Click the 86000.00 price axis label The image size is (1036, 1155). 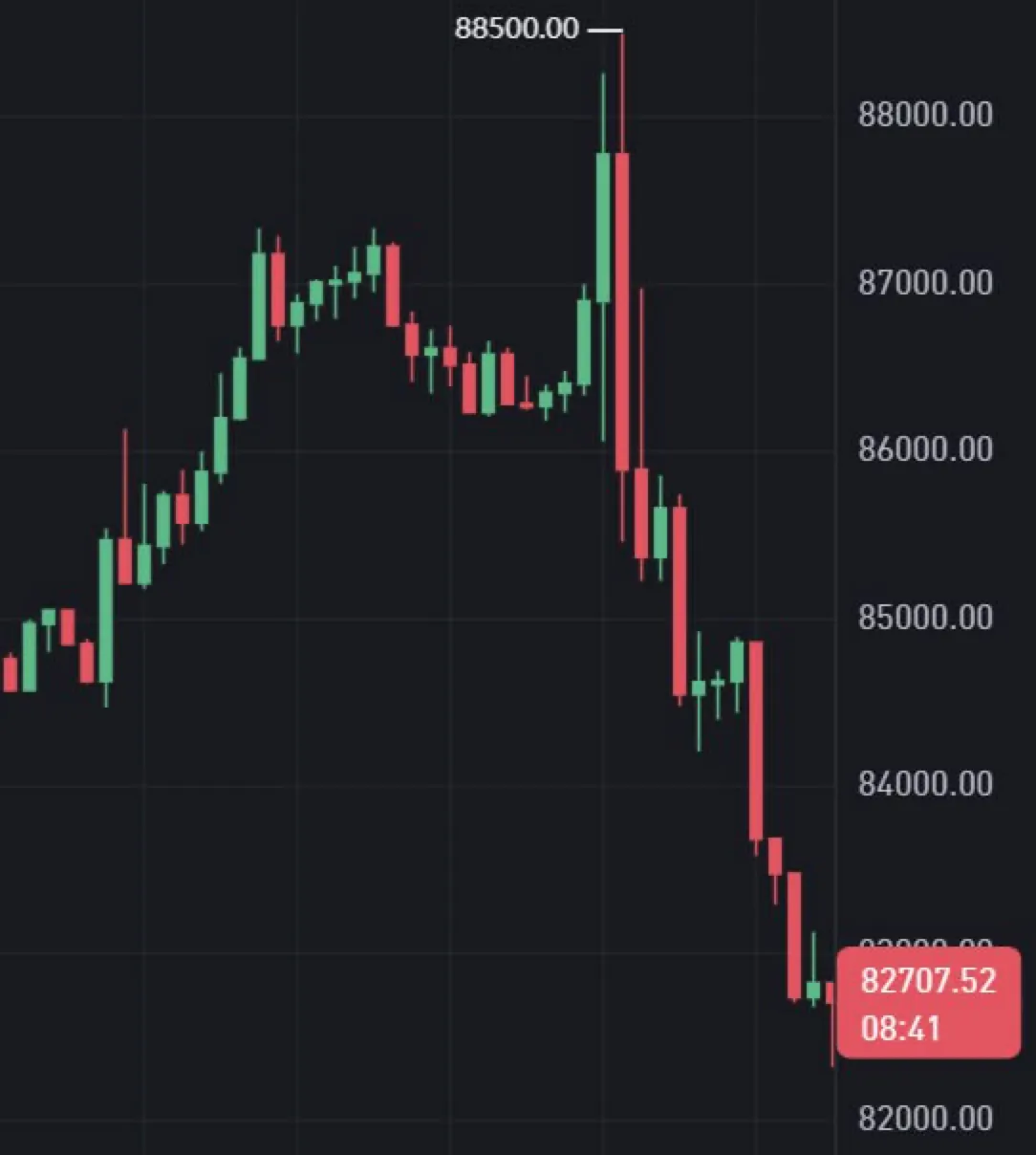coord(925,449)
